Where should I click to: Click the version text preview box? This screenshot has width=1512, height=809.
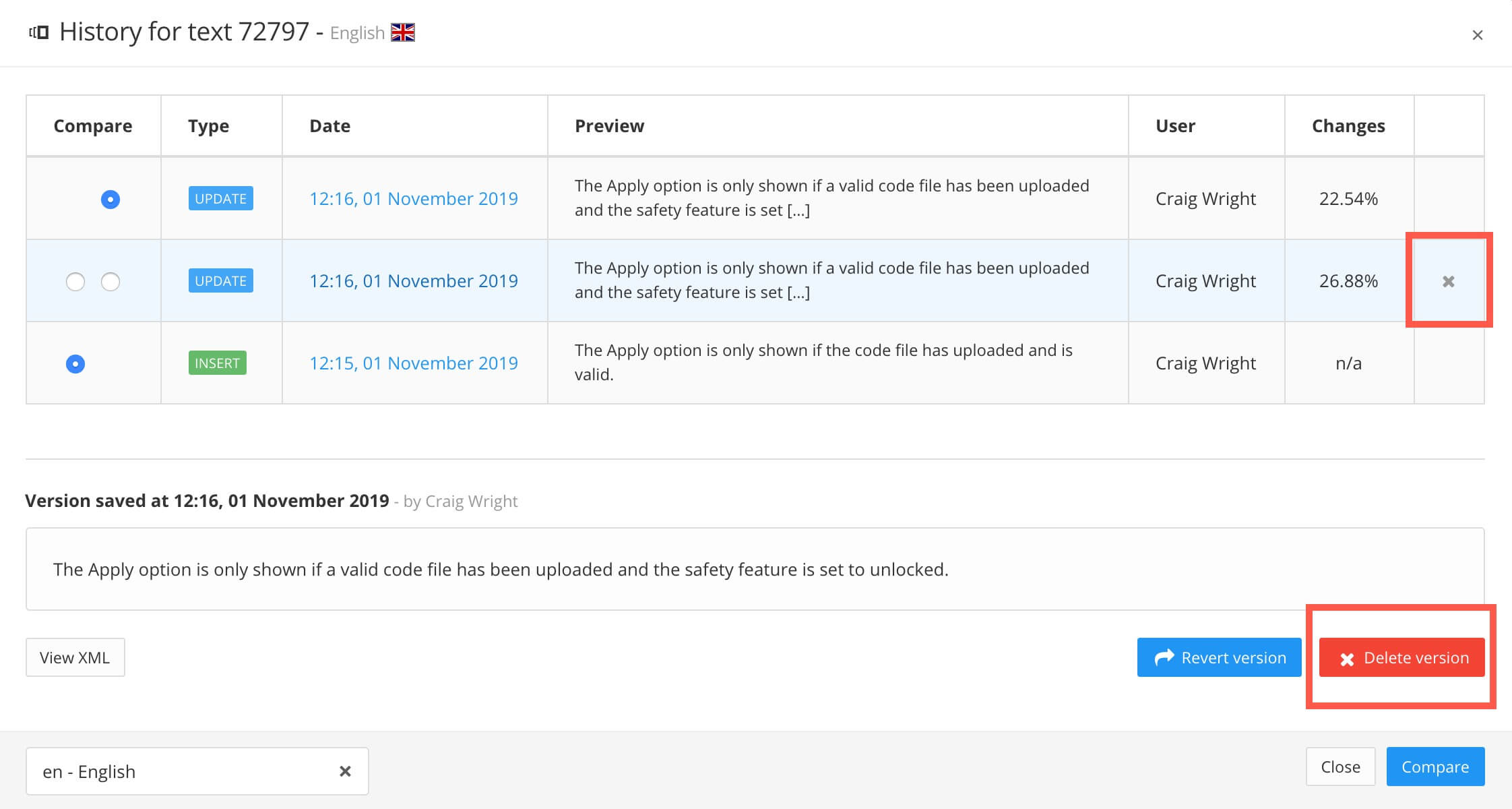click(755, 569)
